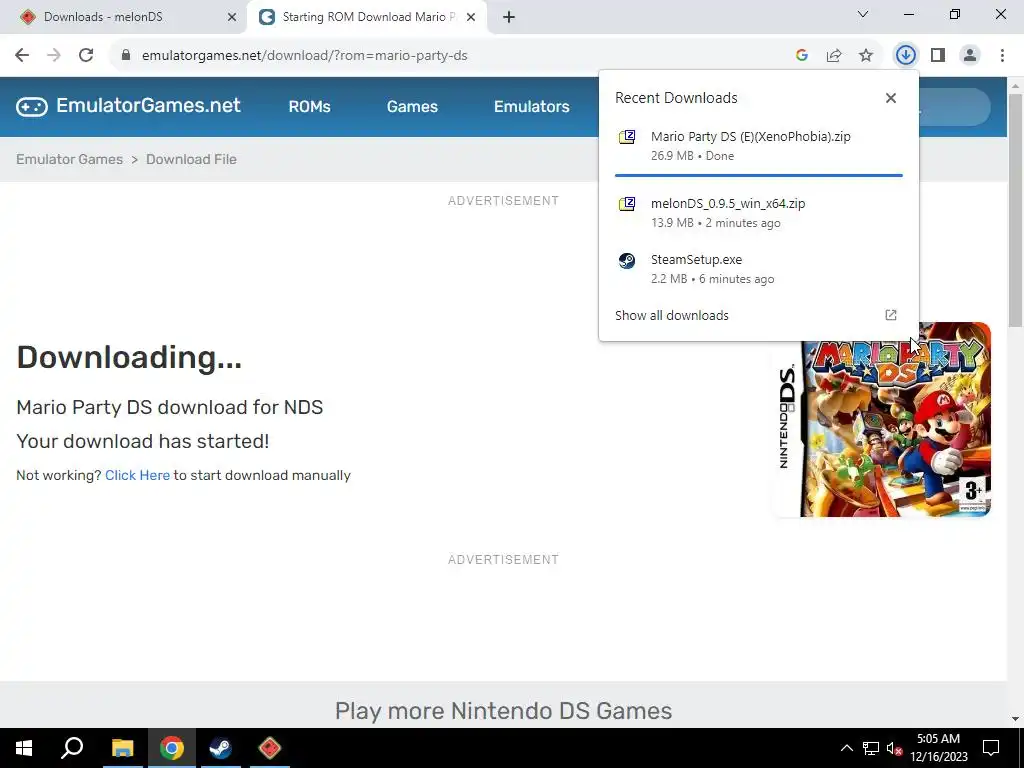
Task: Open a new browser tab
Action: [509, 17]
